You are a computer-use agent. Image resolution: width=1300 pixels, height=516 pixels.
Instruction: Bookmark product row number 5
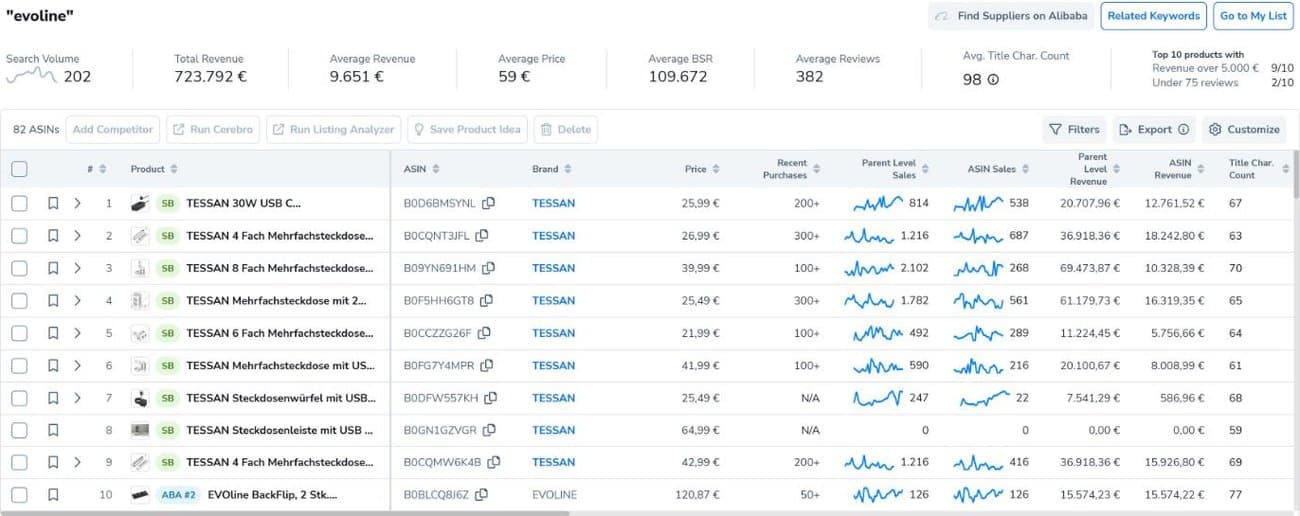[x=53, y=333]
